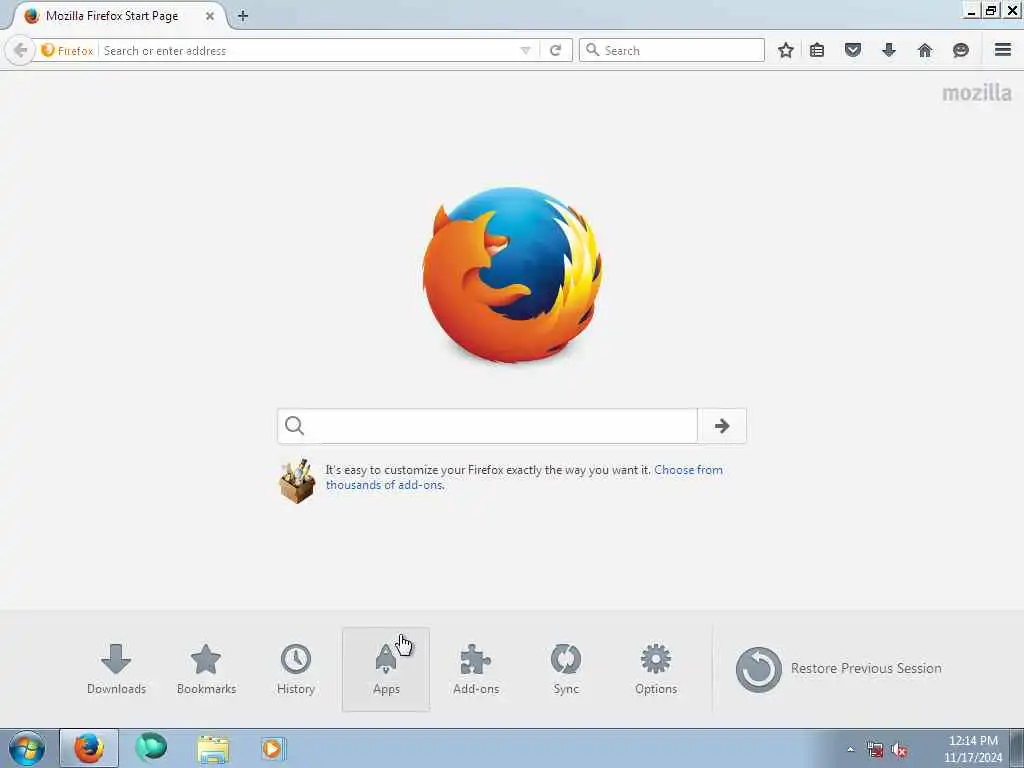Click the muted volume tray icon
The width and height of the screenshot is (1024, 768).
click(x=899, y=750)
